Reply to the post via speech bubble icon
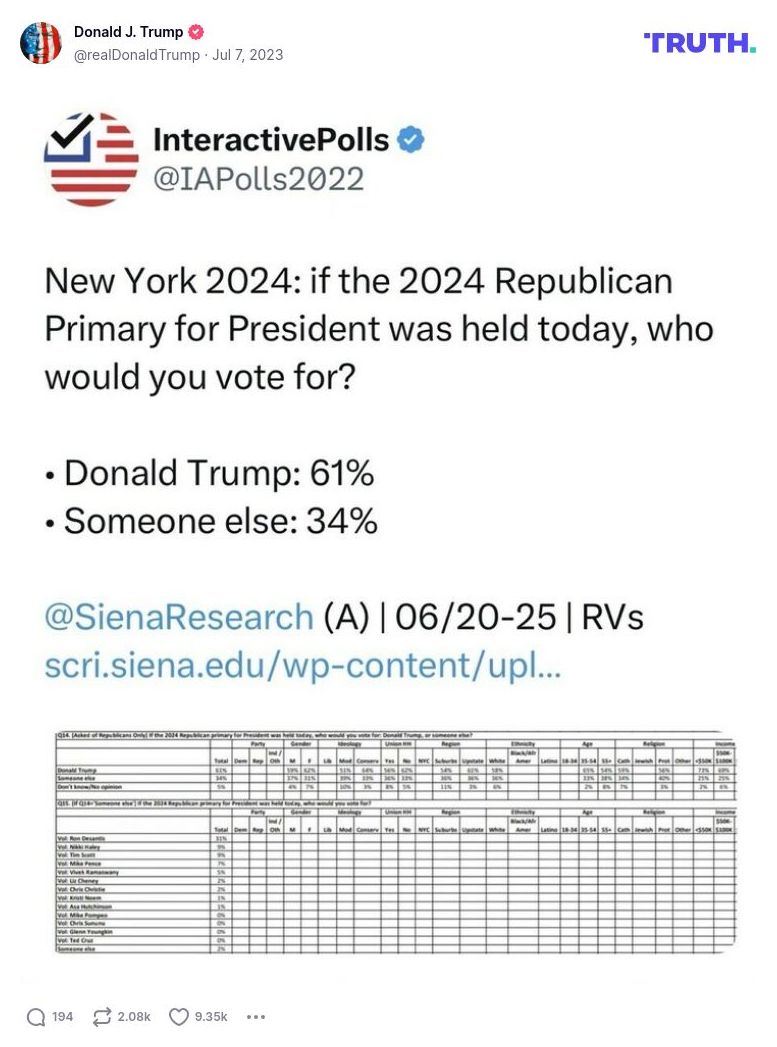The height and width of the screenshot is (1047, 777). tap(36, 1016)
